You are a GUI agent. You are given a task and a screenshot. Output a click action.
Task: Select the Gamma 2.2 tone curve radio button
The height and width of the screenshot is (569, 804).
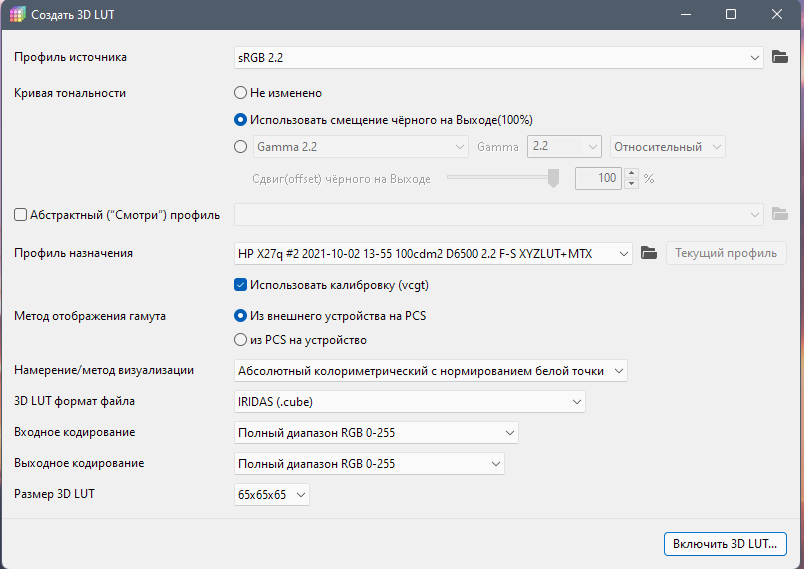tap(240, 146)
